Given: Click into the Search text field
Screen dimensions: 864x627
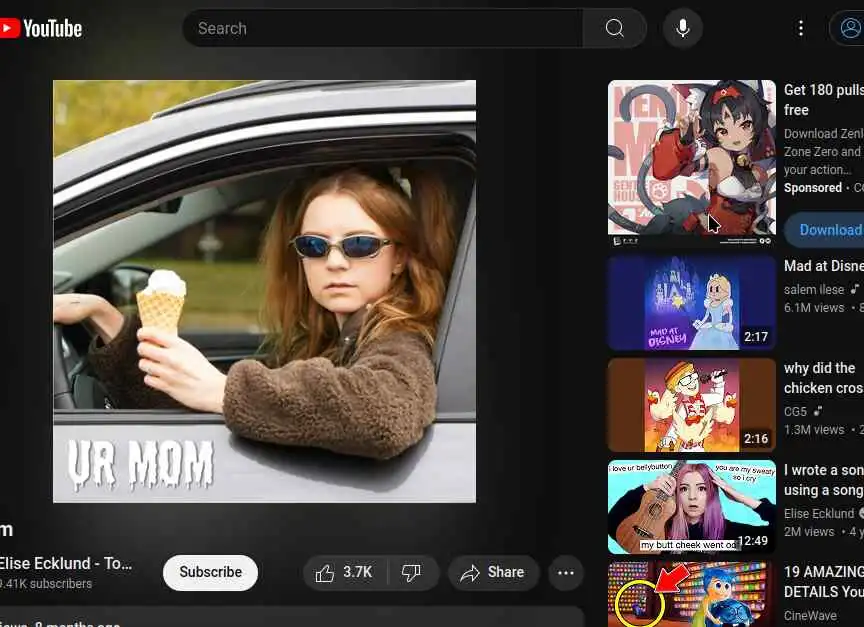Looking at the screenshot, I should 383,28.
